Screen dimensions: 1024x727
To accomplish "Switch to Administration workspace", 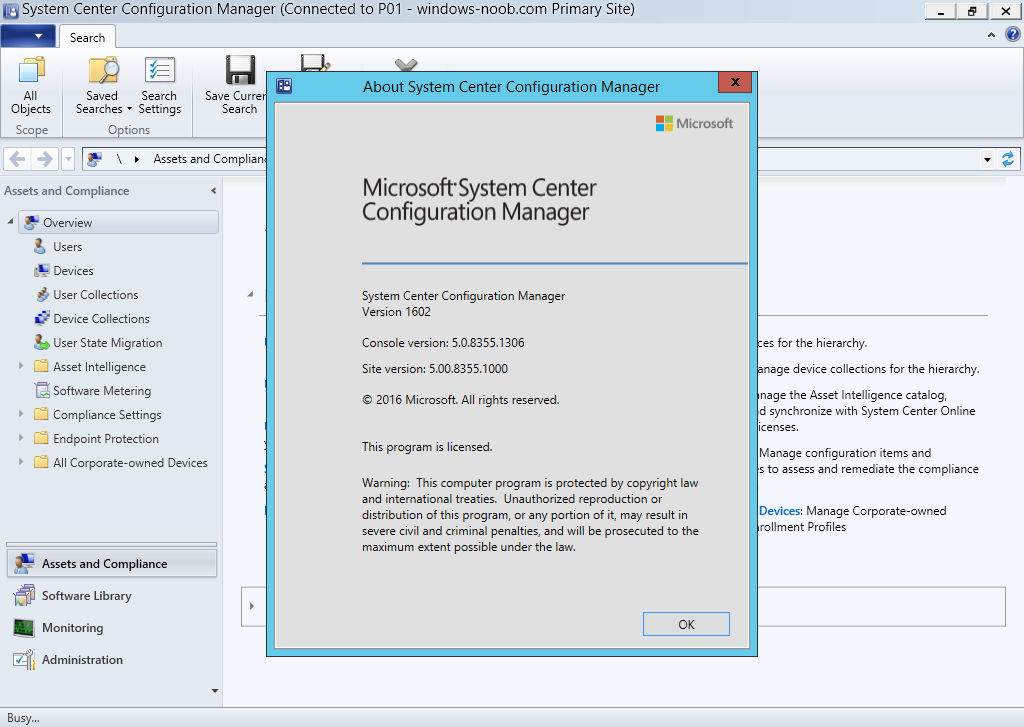I will (112, 660).
